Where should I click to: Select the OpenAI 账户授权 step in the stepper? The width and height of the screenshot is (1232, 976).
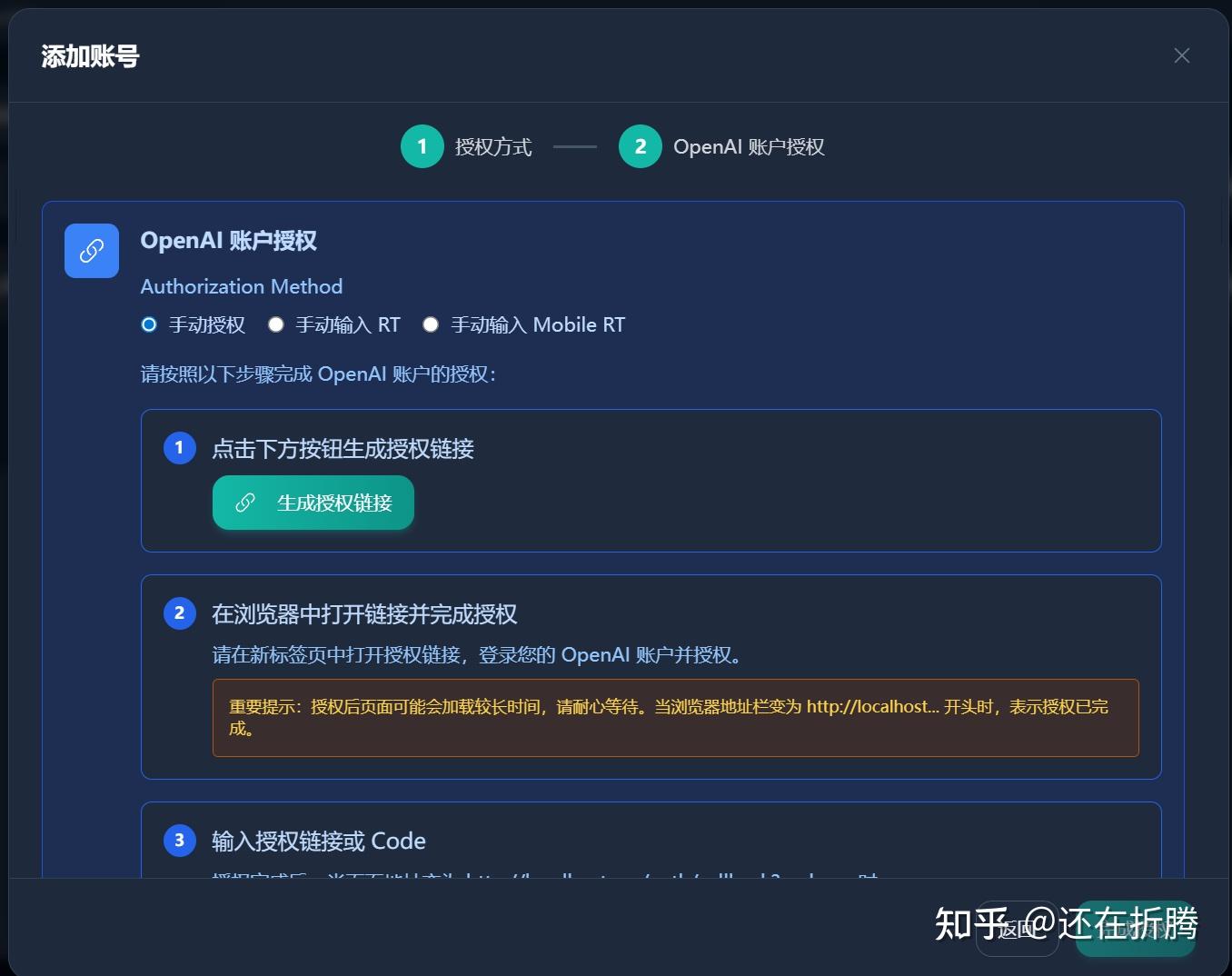(722, 146)
